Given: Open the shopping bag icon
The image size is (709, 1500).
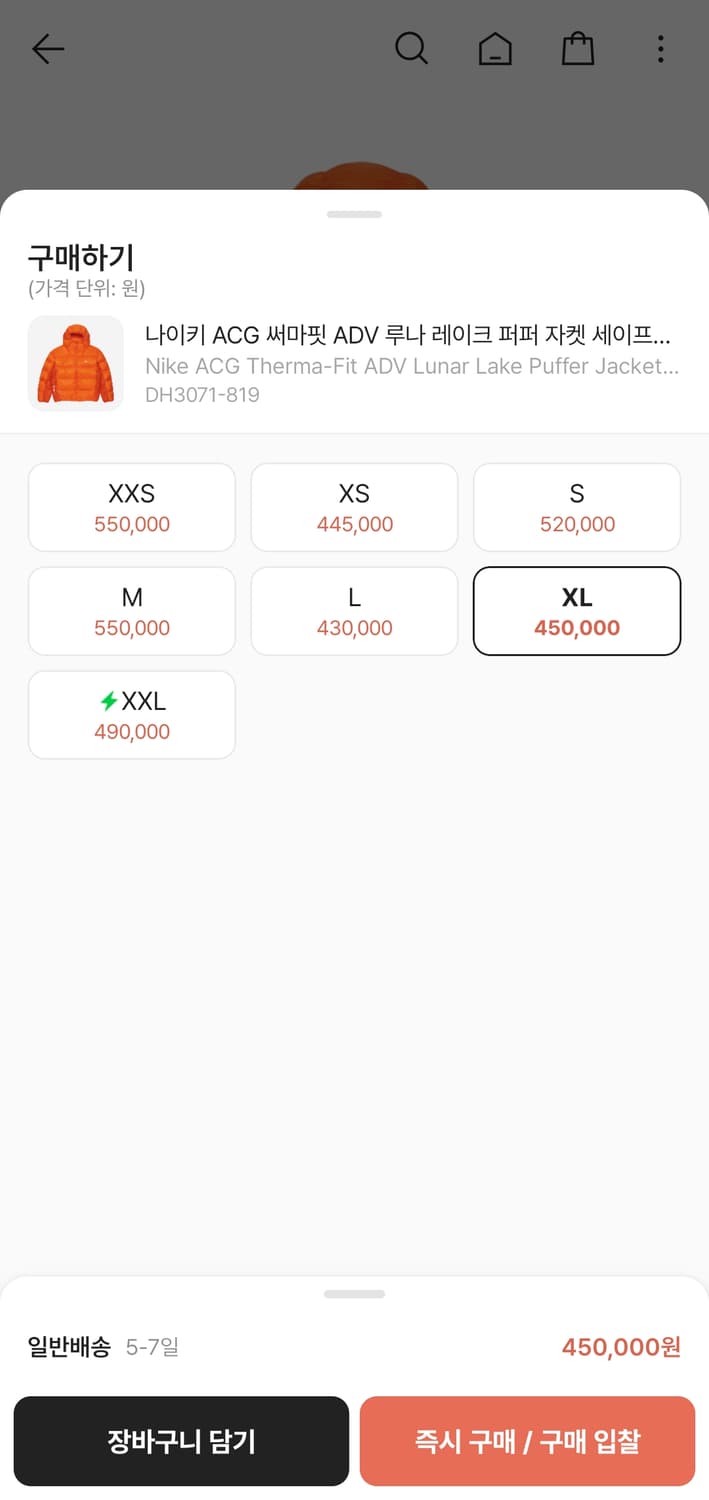Looking at the screenshot, I should [578, 48].
